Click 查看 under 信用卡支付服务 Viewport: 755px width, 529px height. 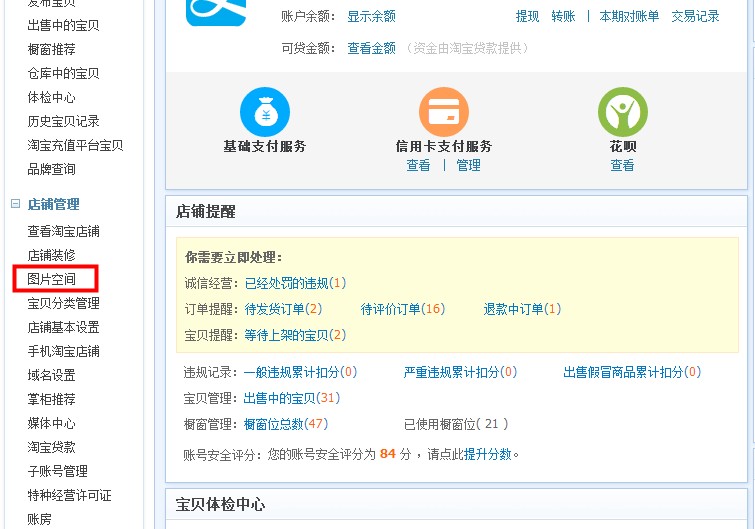(x=418, y=166)
